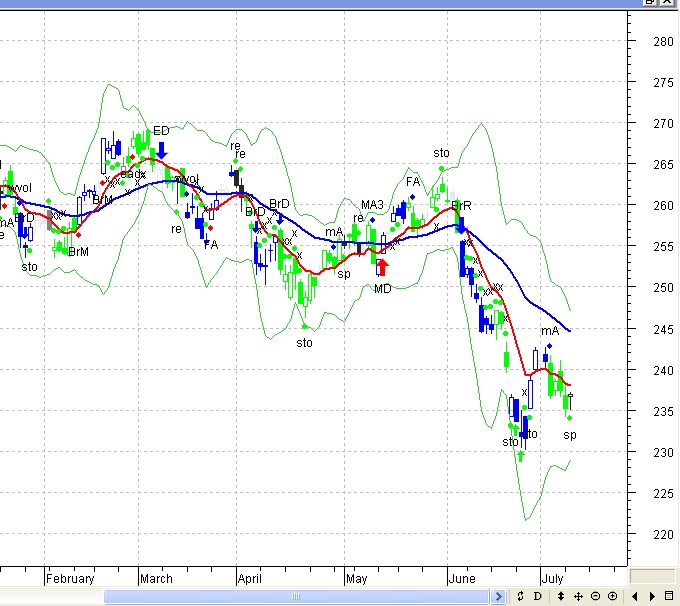Viewport: 680px width, 606px height.
Task: Click the blue down arrow under ED
Action: pyautogui.click(x=162, y=150)
